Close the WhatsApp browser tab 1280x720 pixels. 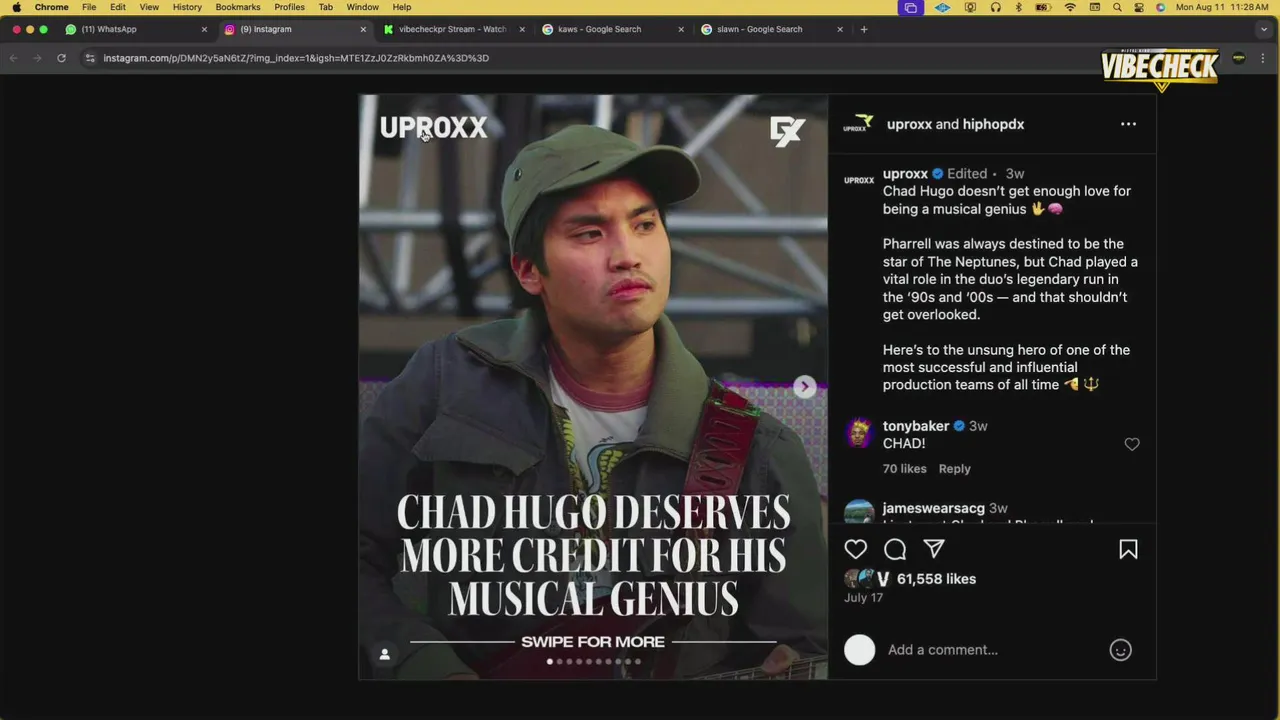pyautogui.click(x=204, y=29)
